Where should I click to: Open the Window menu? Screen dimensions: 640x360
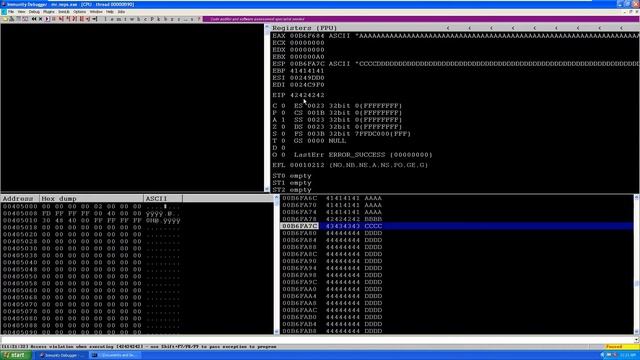coord(96,12)
